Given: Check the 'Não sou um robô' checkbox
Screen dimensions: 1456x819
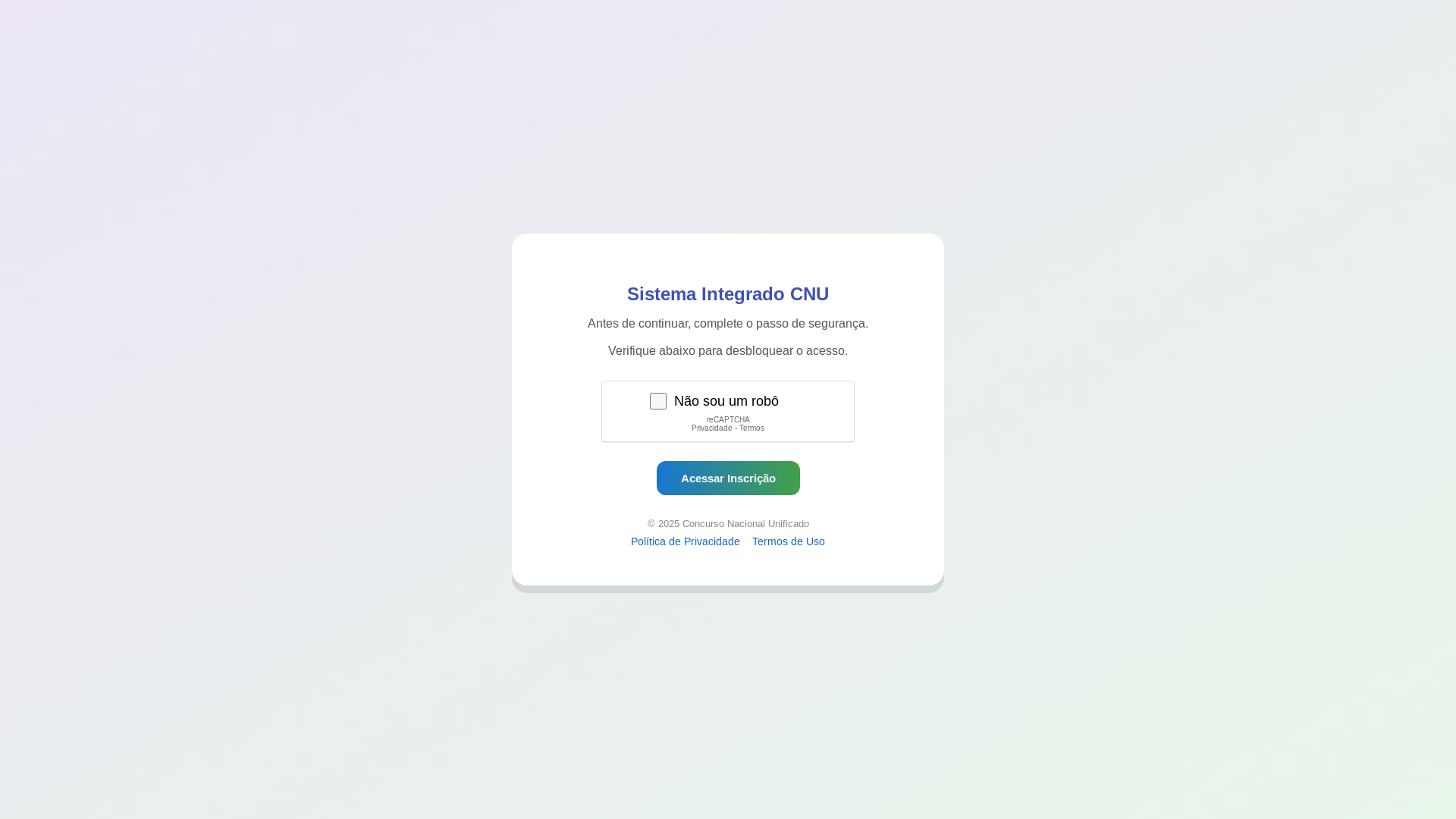Looking at the screenshot, I should (658, 401).
